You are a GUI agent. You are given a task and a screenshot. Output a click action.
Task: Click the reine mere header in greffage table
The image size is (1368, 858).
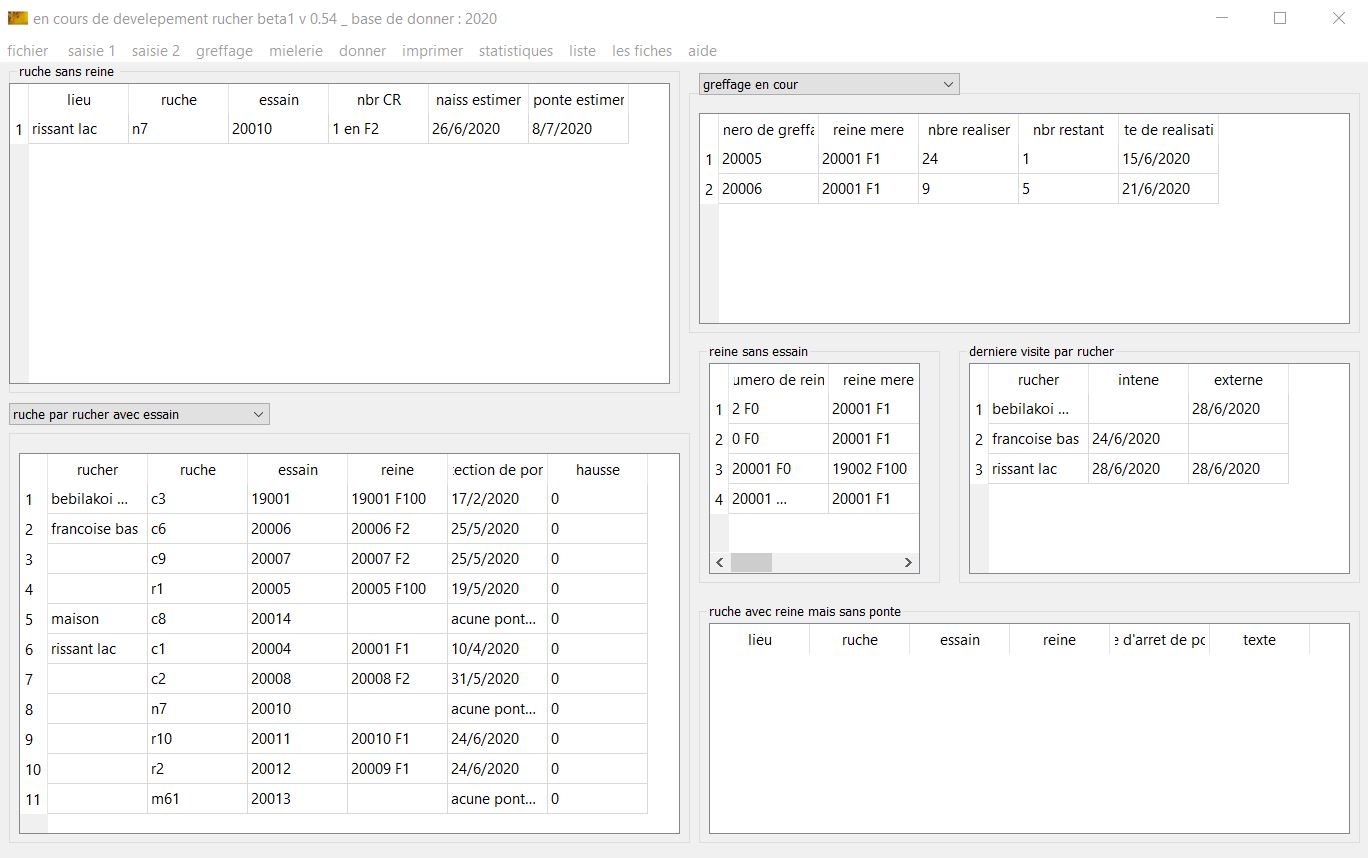point(868,130)
